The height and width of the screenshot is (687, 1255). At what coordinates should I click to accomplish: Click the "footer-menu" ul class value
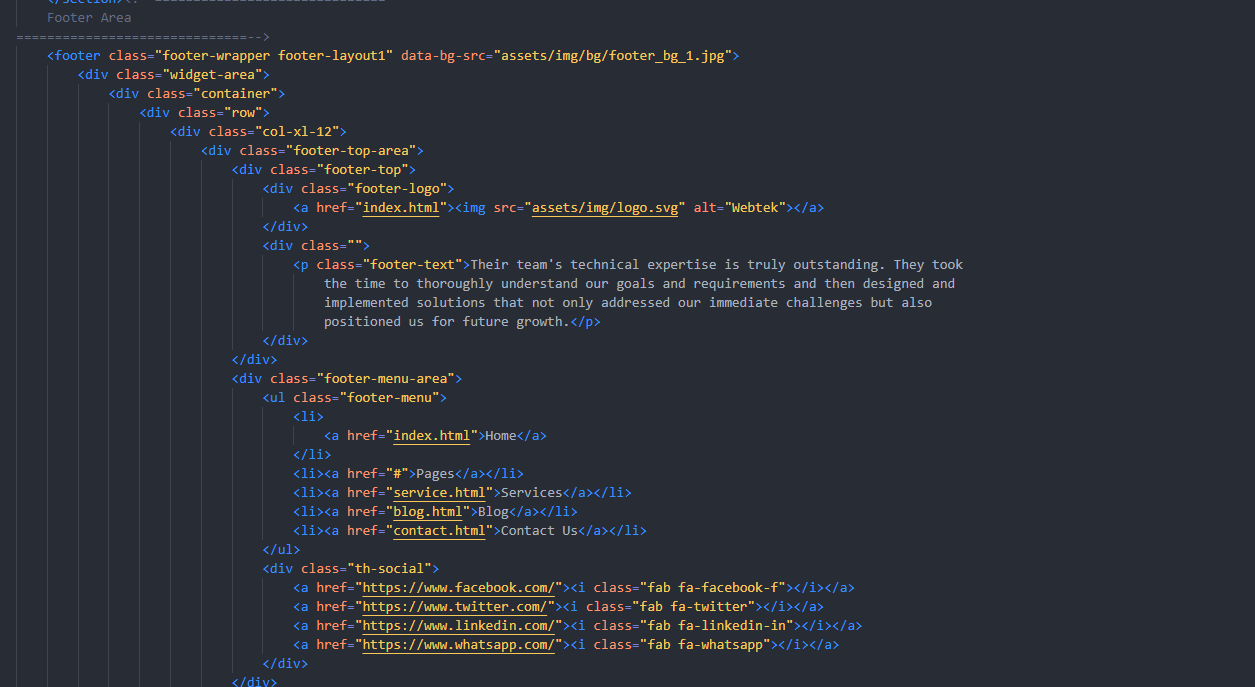[x=393, y=398]
